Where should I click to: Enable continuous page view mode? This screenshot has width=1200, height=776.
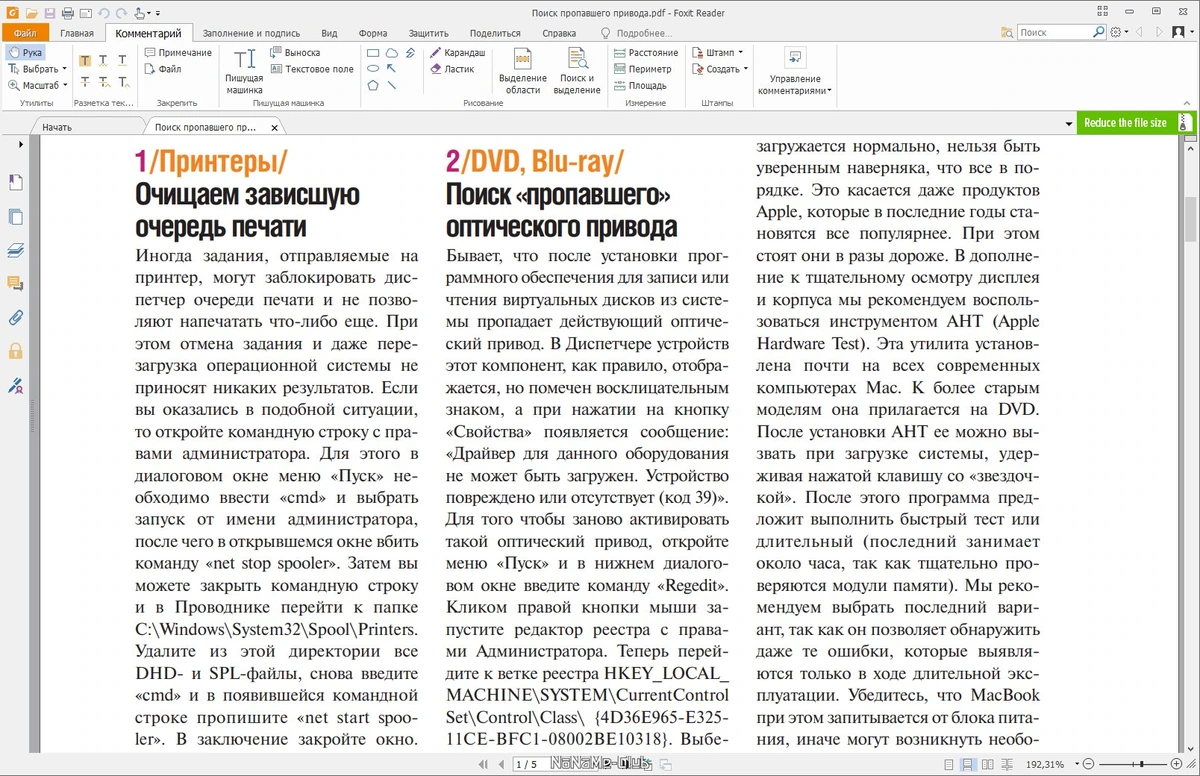[x=967, y=764]
